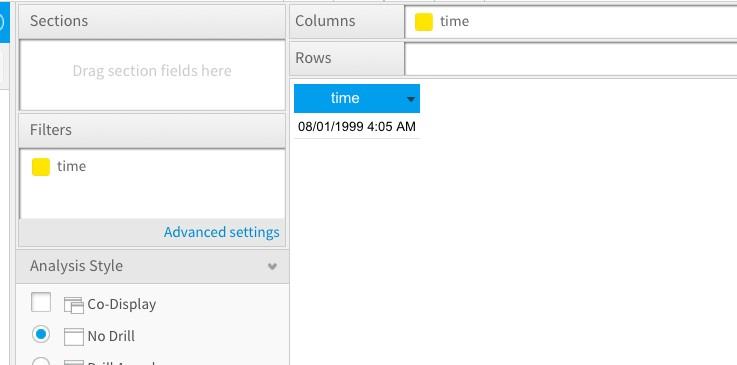The height and width of the screenshot is (365, 737).
Task: Select the 08/01/1999 4:05 AM cell
Action: click(357, 126)
